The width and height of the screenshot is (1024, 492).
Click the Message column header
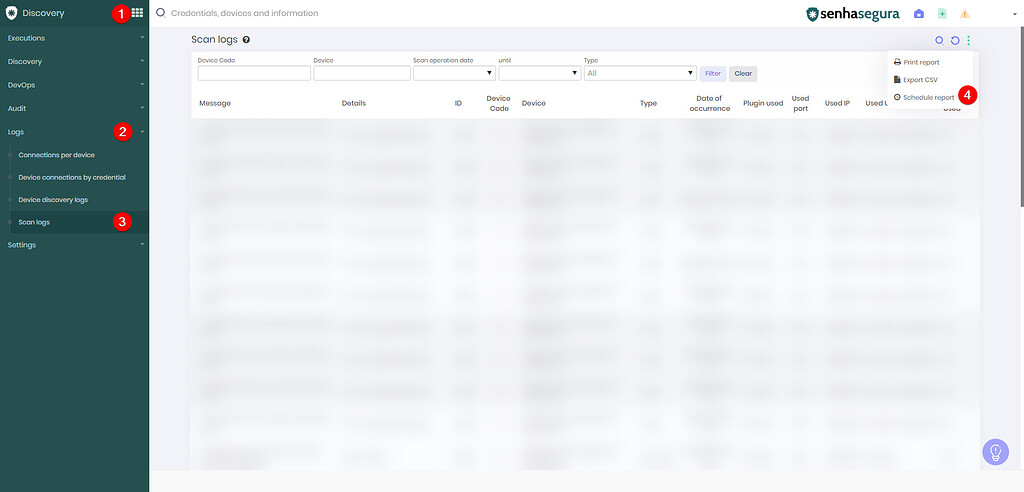tap(215, 103)
